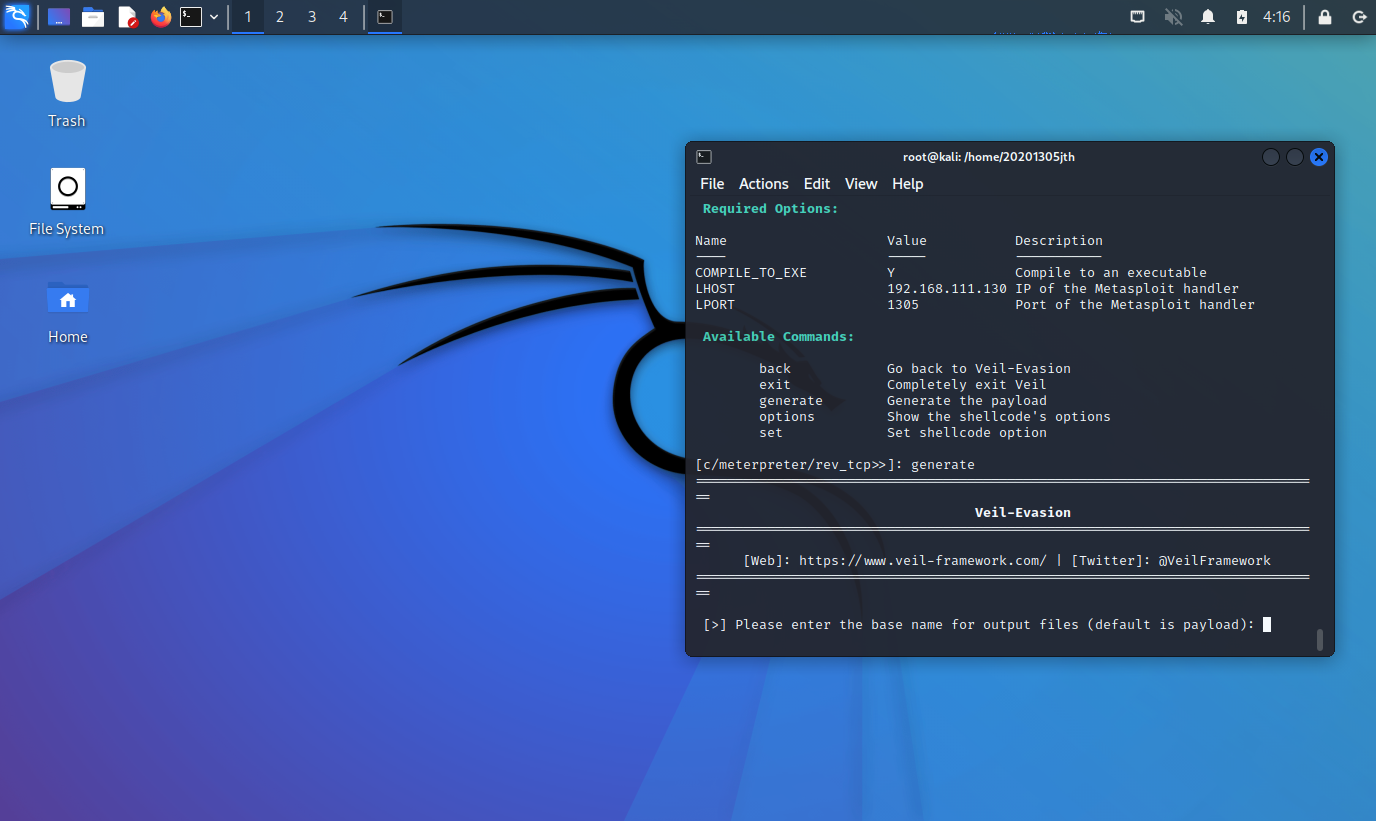Switch to workspace 4
The height and width of the screenshot is (821, 1376).
pos(344,17)
